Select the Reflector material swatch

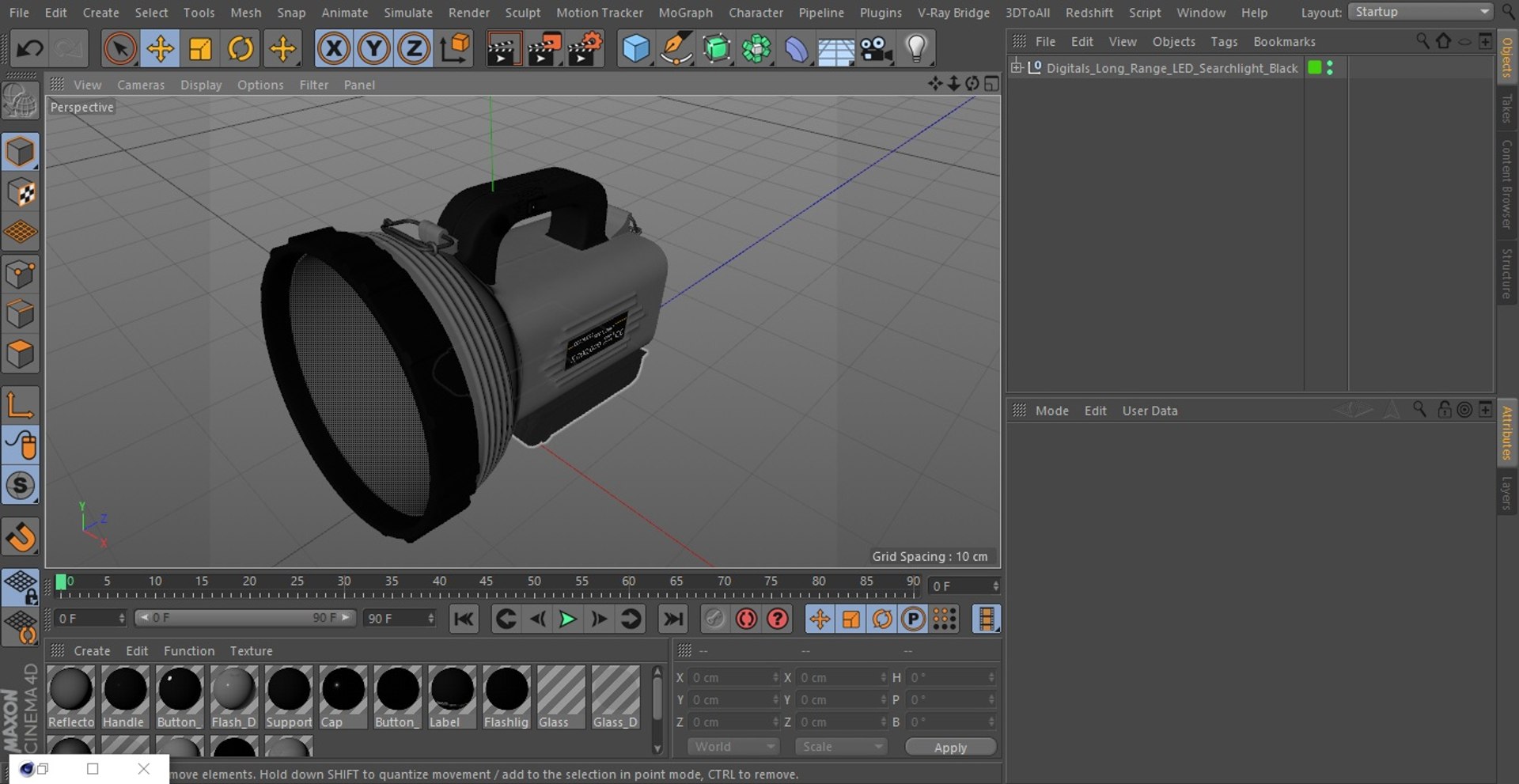(71, 696)
